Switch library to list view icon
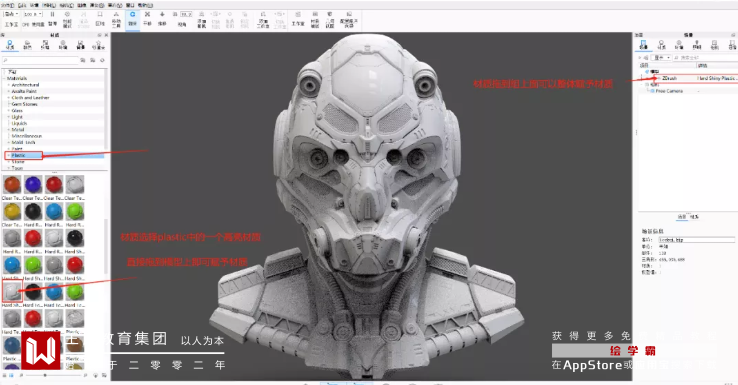Viewport: 738px width, 385px height. [5, 375]
